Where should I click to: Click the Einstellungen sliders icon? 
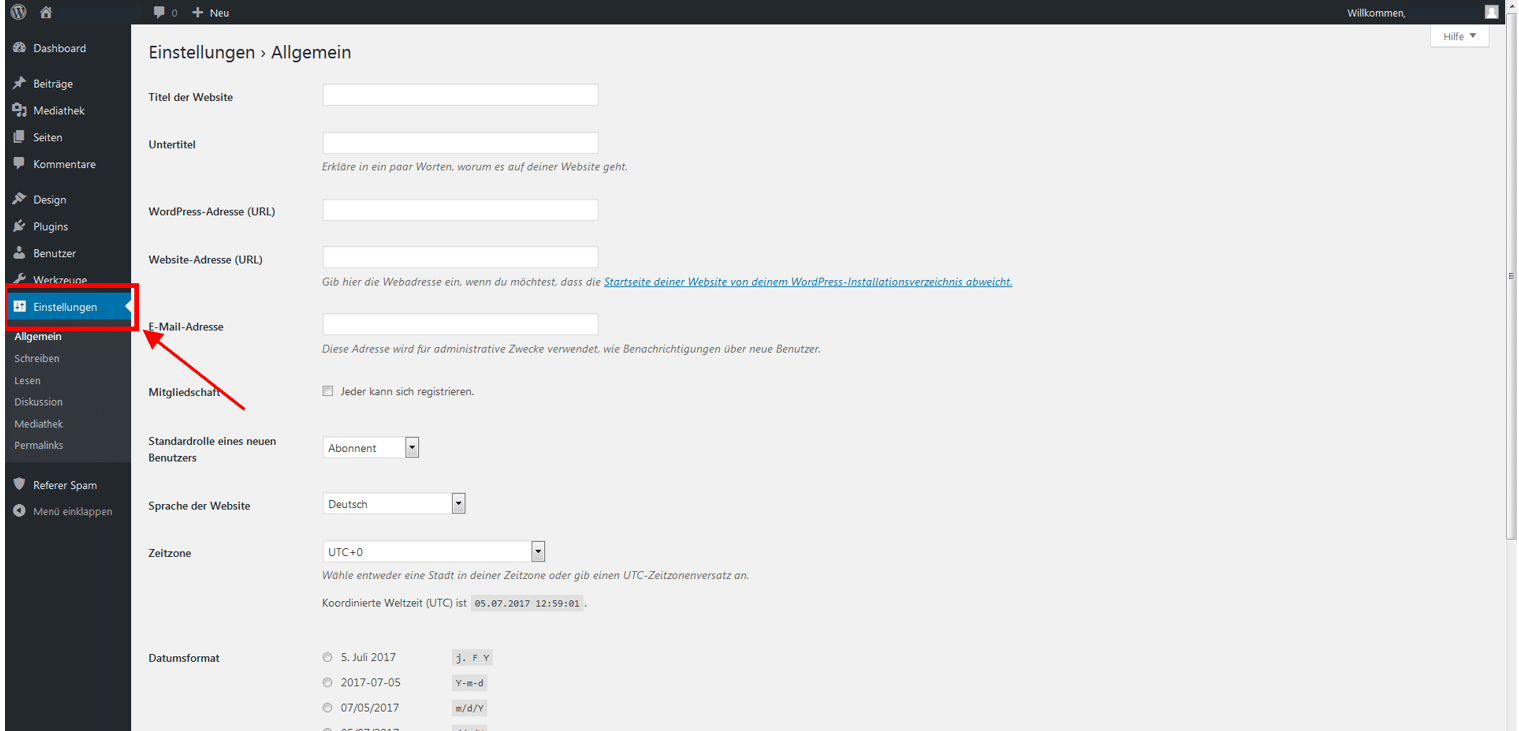19,307
